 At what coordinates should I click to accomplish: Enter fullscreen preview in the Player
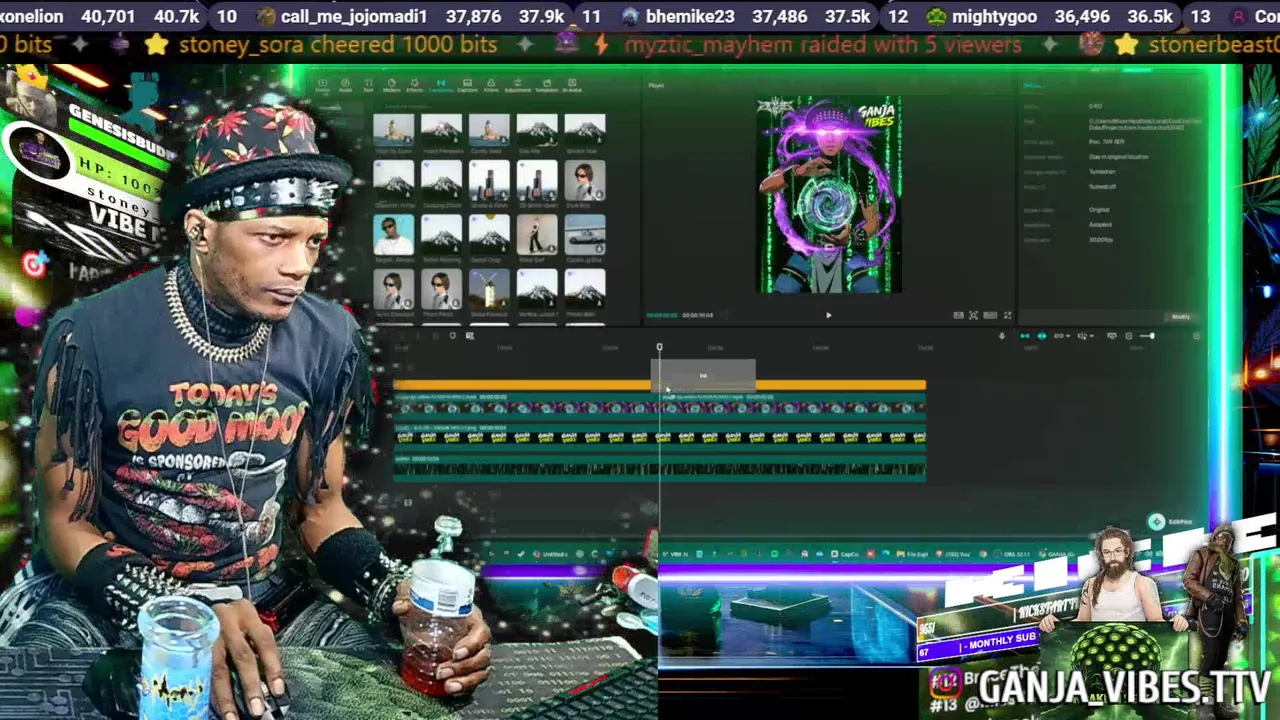(1008, 315)
